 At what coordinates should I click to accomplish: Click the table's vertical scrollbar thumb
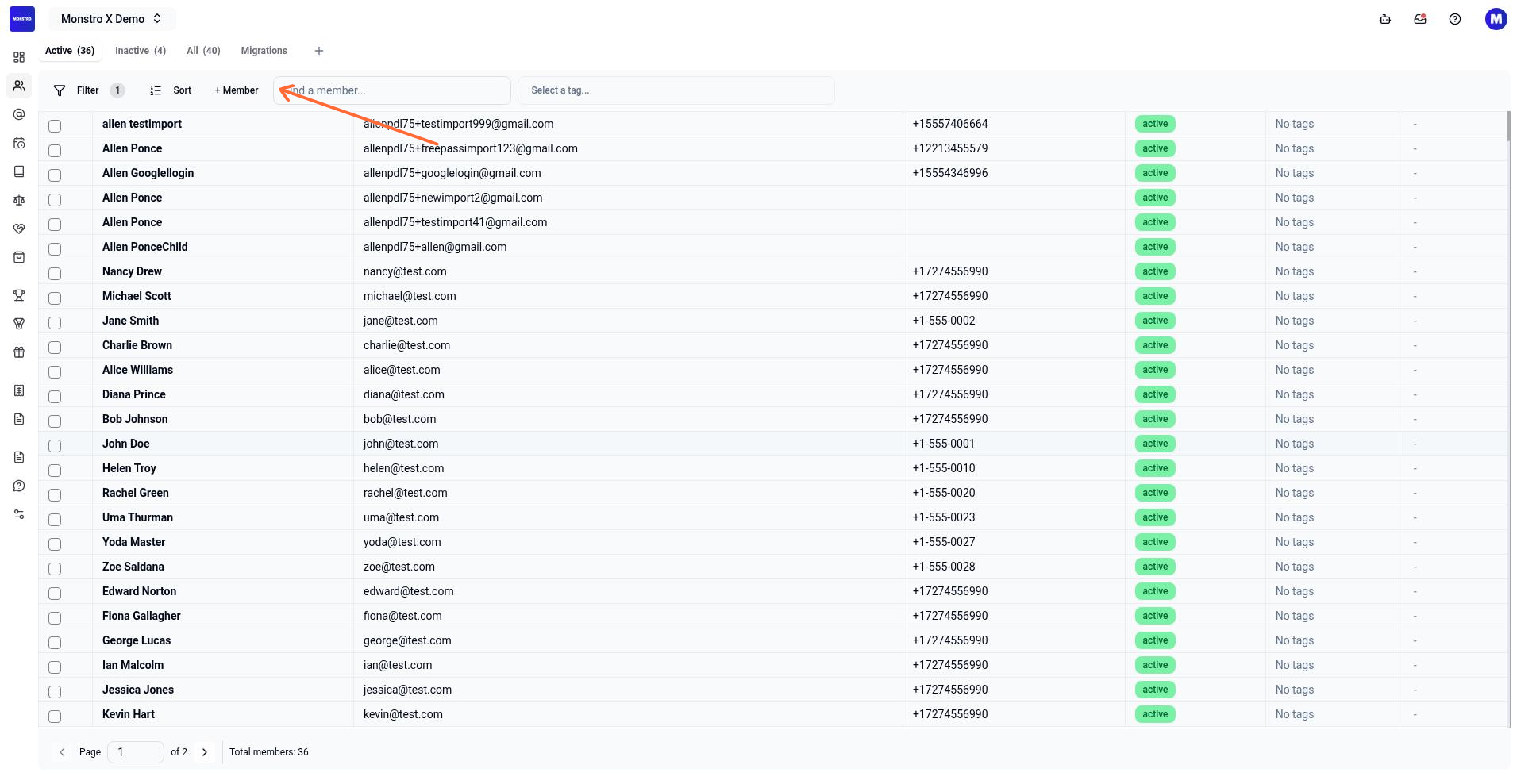pyautogui.click(x=1508, y=127)
